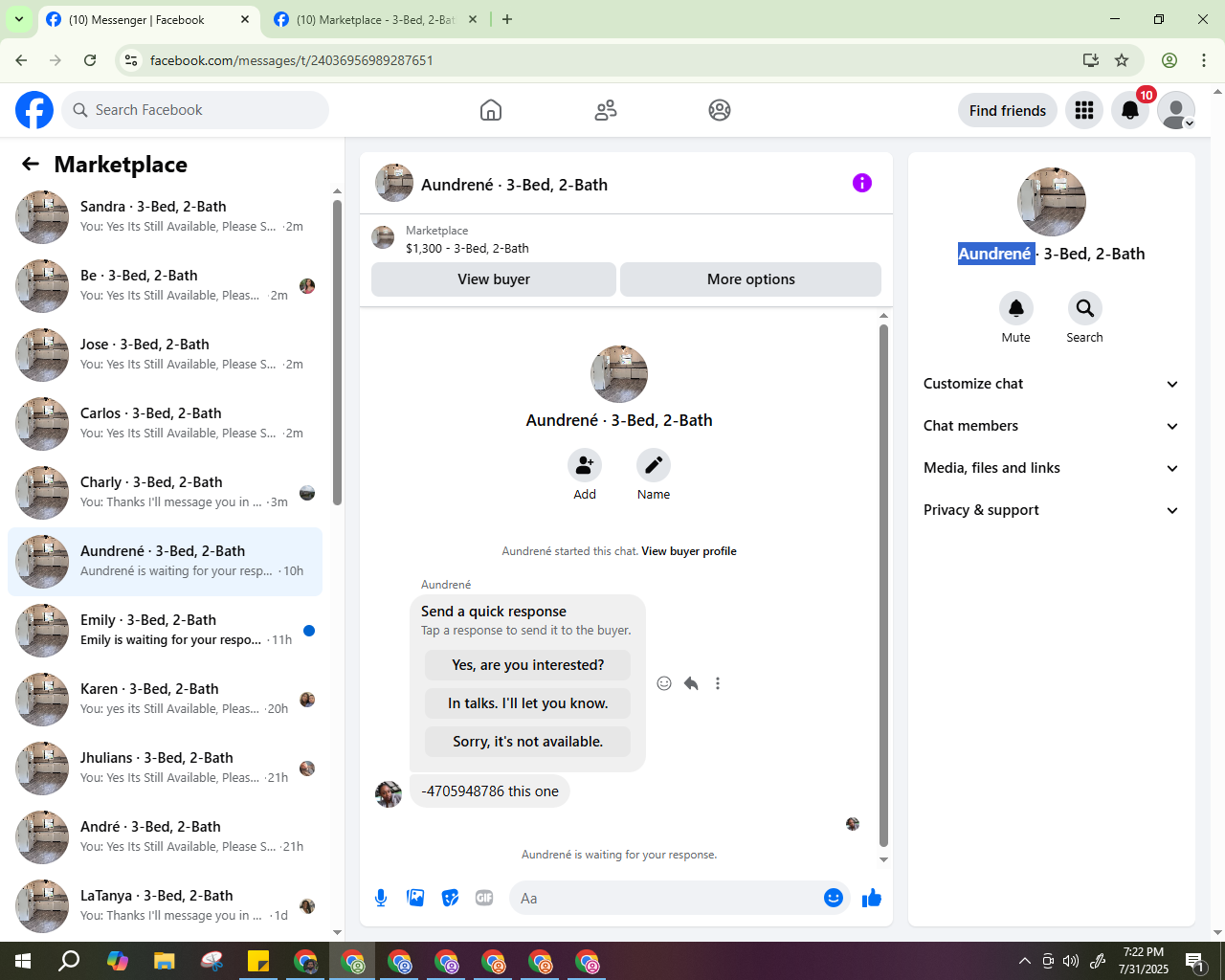Expand Media, files and links section
This screenshot has height=980, width=1225.
pos(1052,468)
